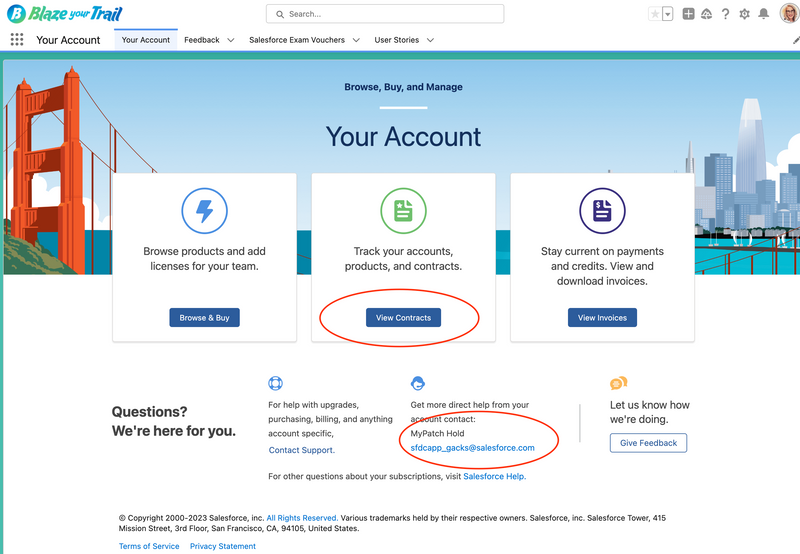
Task: Click the View Invoices button
Action: tap(602, 317)
